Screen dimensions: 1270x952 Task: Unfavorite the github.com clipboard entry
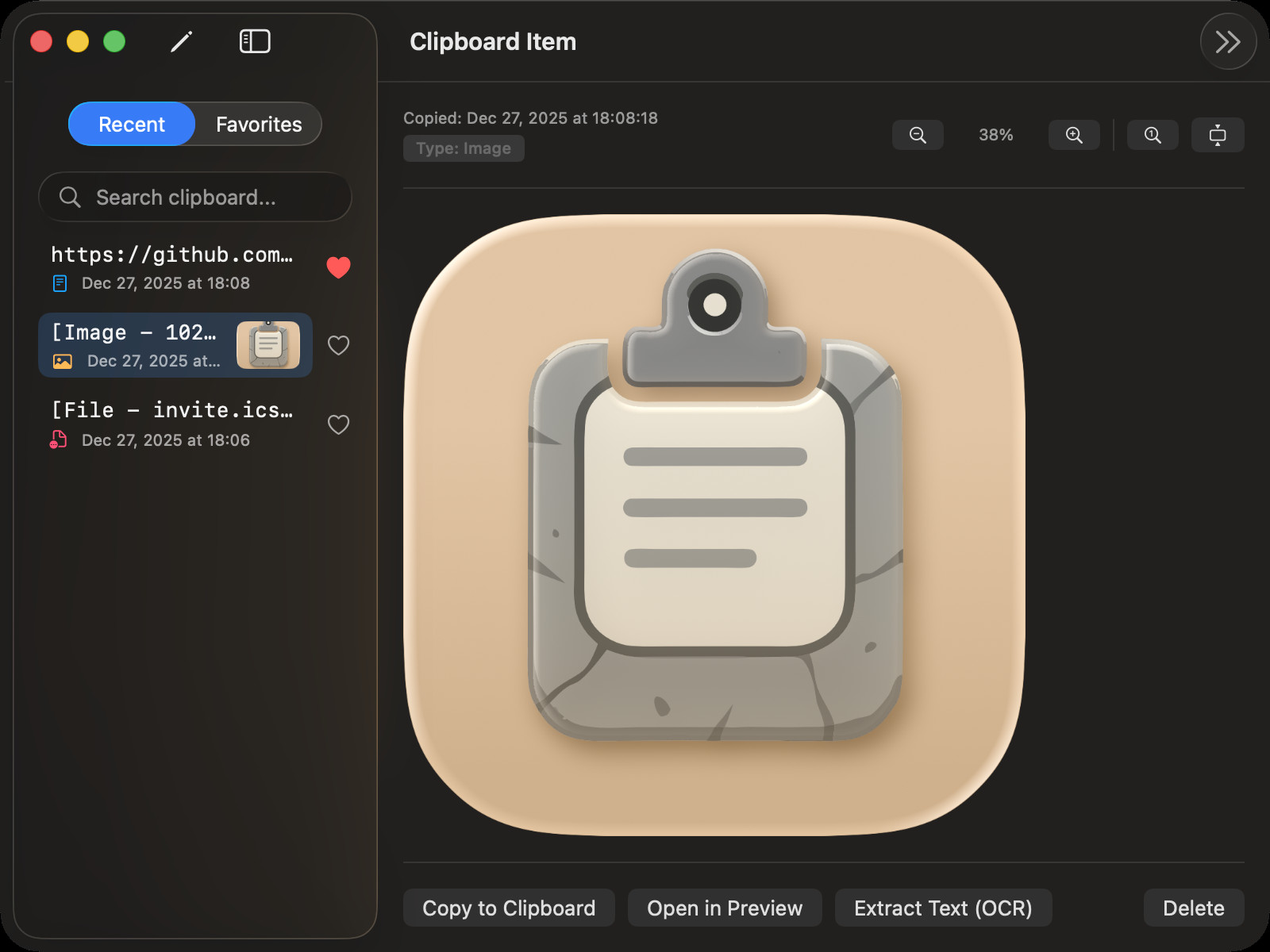(339, 267)
